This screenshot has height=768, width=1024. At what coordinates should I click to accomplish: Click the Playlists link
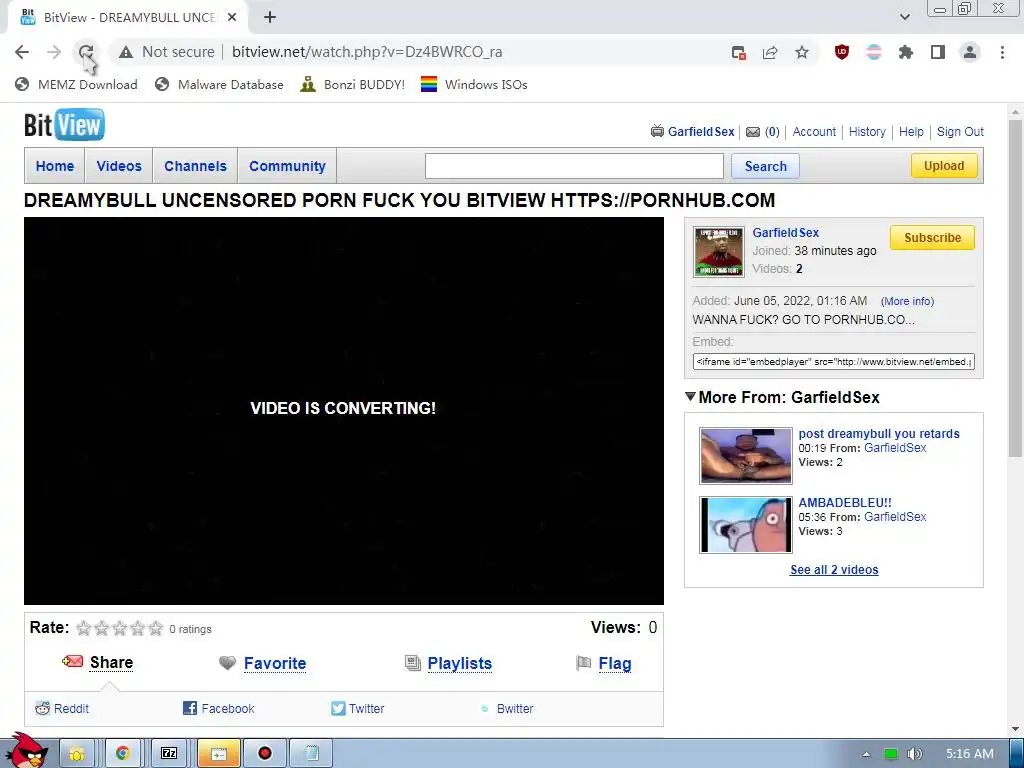pyautogui.click(x=459, y=664)
